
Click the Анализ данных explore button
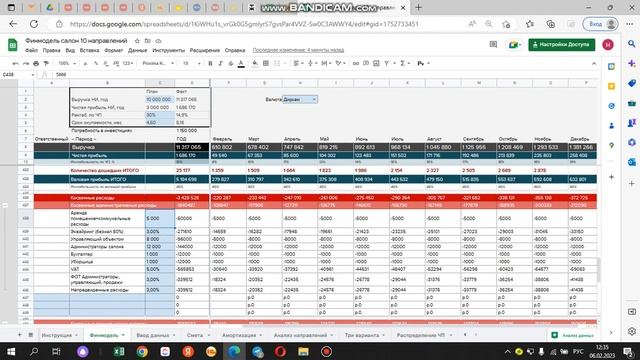tap(573, 335)
